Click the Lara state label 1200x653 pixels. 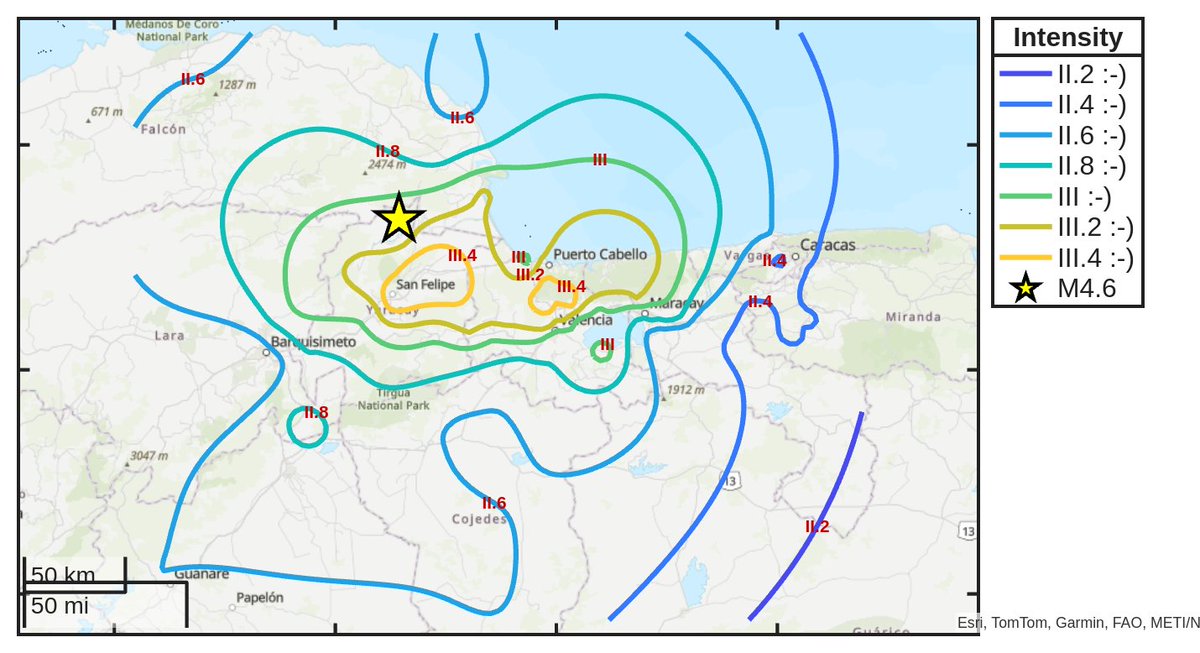tap(168, 336)
